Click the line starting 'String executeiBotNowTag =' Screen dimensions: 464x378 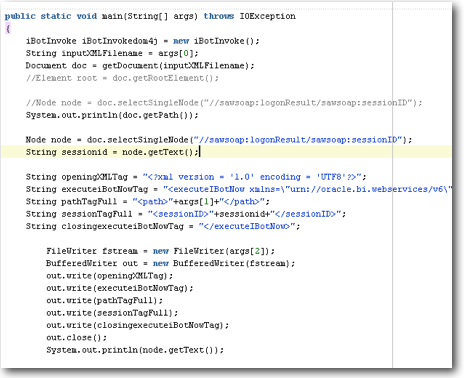[239, 189]
